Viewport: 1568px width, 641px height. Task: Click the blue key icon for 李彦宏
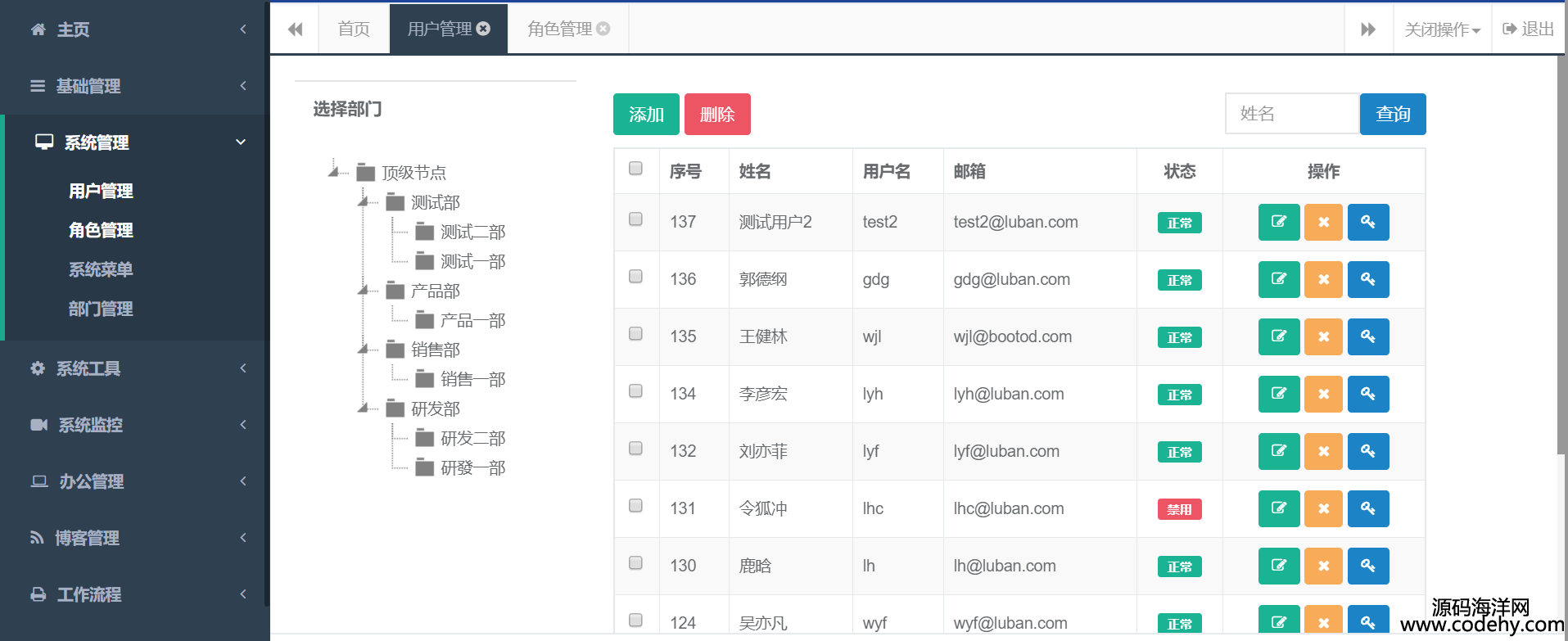(1367, 394)
